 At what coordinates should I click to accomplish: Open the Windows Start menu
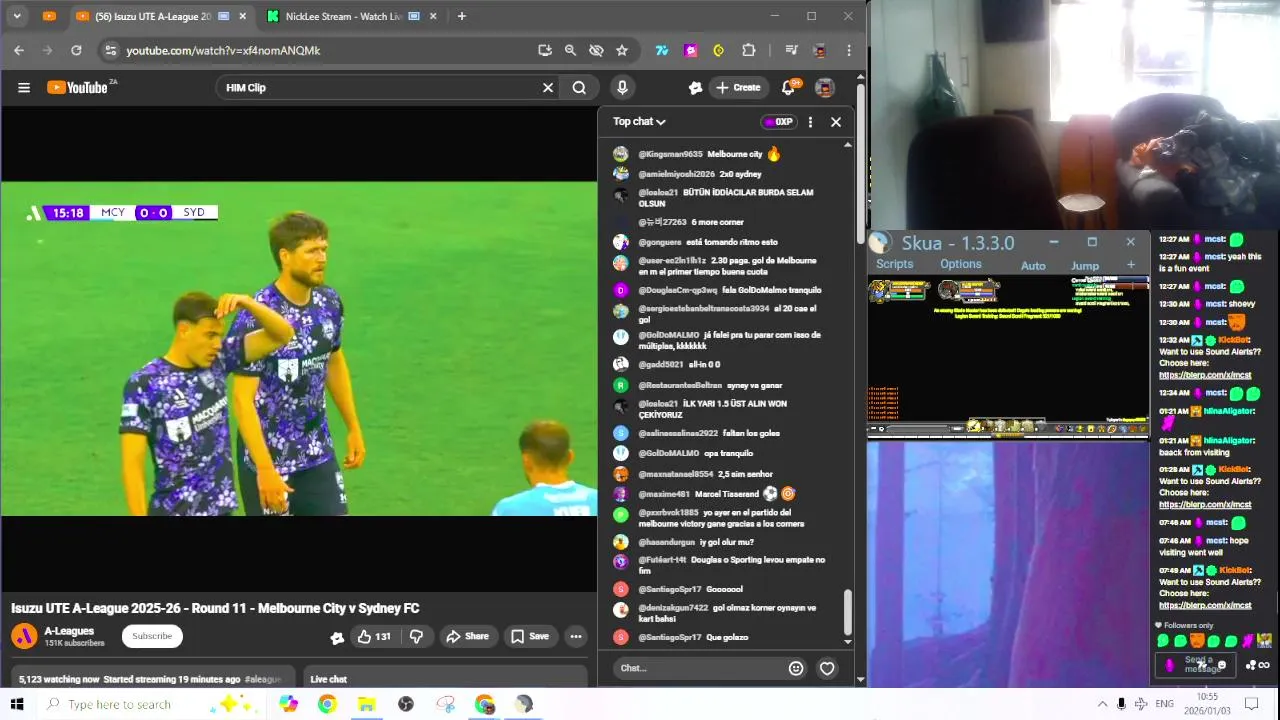[17, 704]
